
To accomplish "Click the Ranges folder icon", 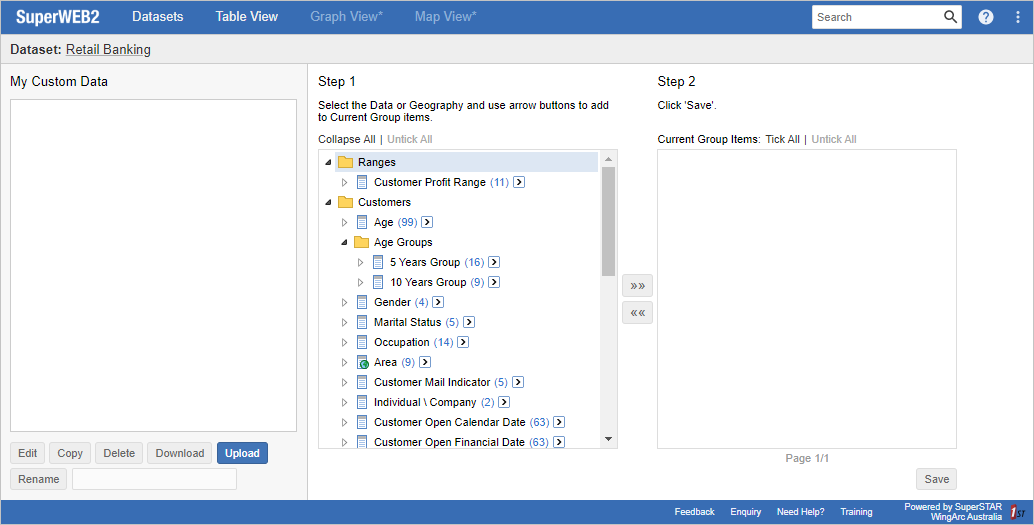I will pos(346,162).
